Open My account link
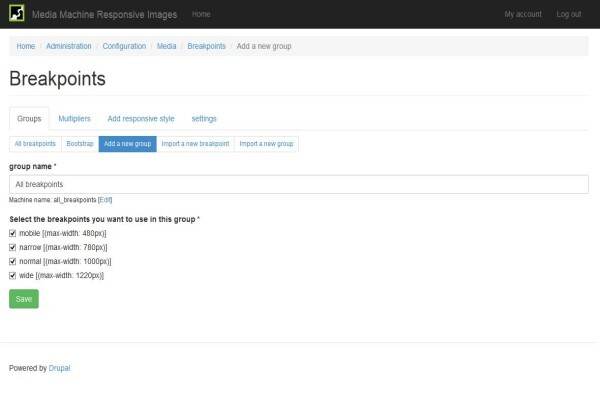 [x=523, y=14]
